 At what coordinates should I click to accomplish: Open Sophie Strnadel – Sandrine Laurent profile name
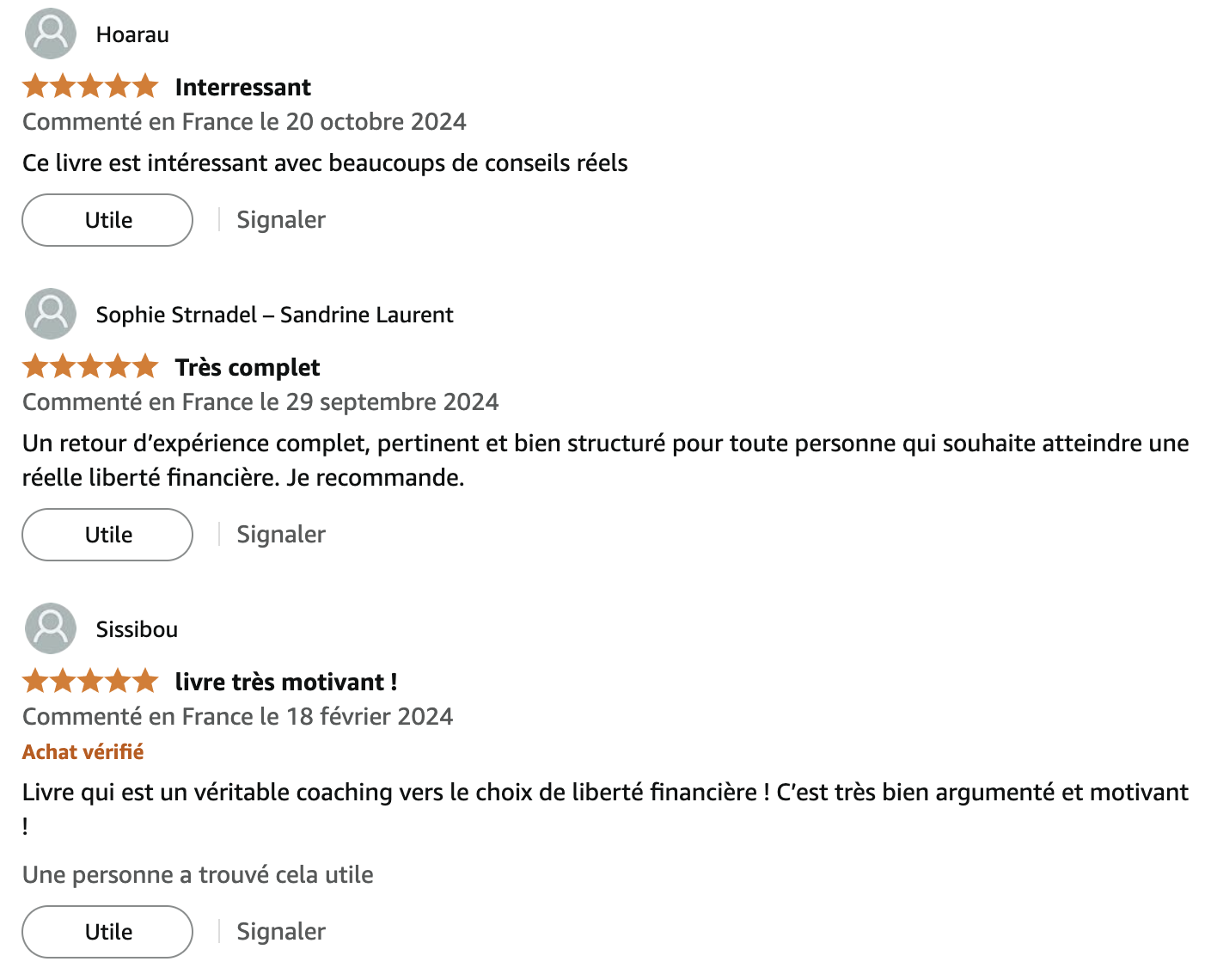pos(274,315)
